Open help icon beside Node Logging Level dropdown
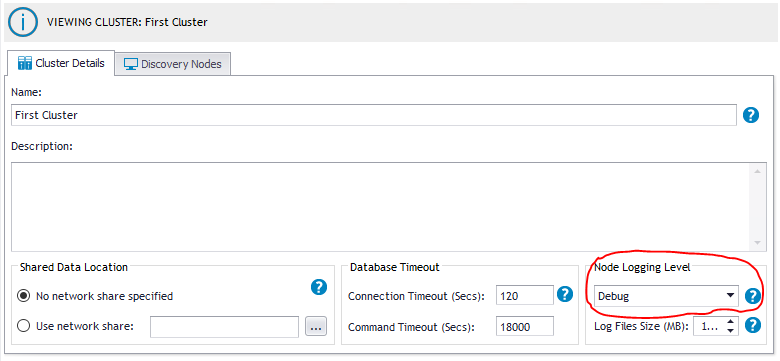 coord(753,296)
